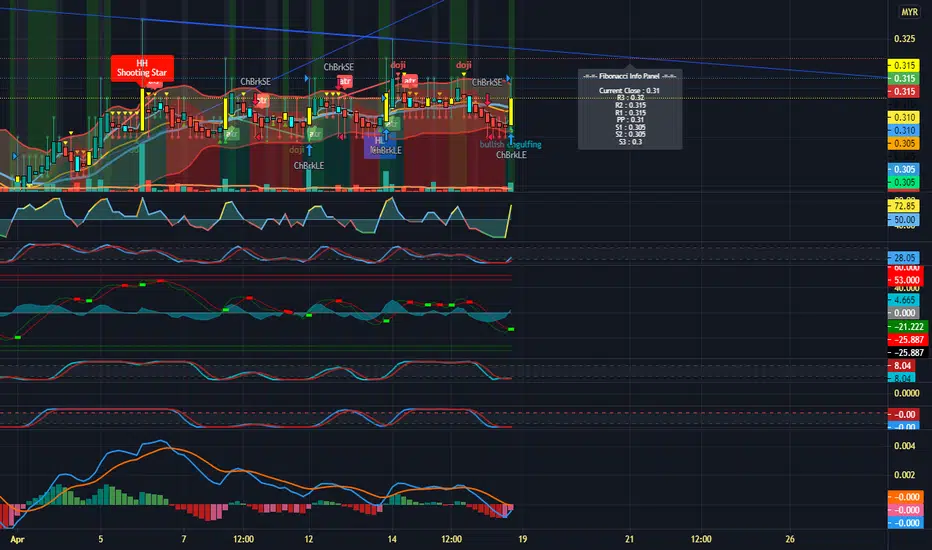Click the yellow 72.85 indicator value
Image resolution: width=932 pixels, height=550 pixels.
tap(903, 206)
